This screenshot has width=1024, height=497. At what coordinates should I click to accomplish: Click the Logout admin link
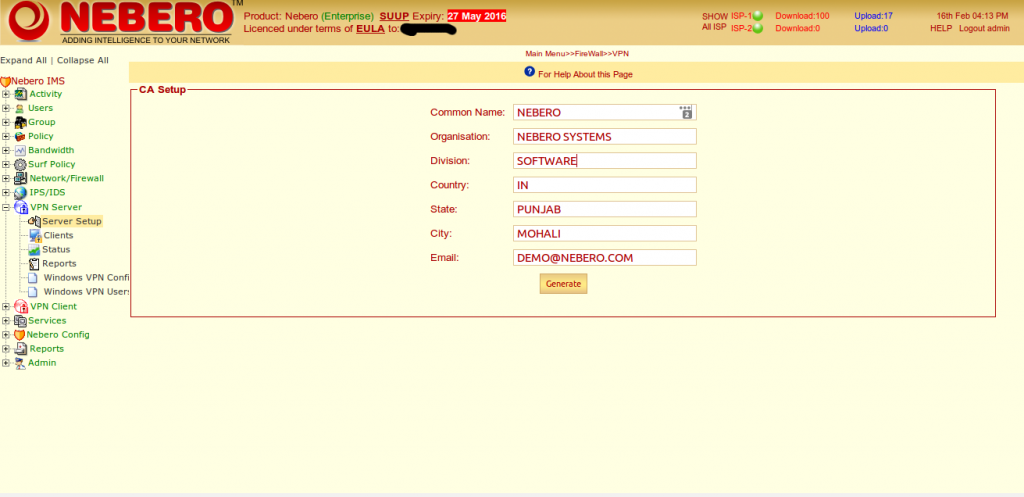983,29
